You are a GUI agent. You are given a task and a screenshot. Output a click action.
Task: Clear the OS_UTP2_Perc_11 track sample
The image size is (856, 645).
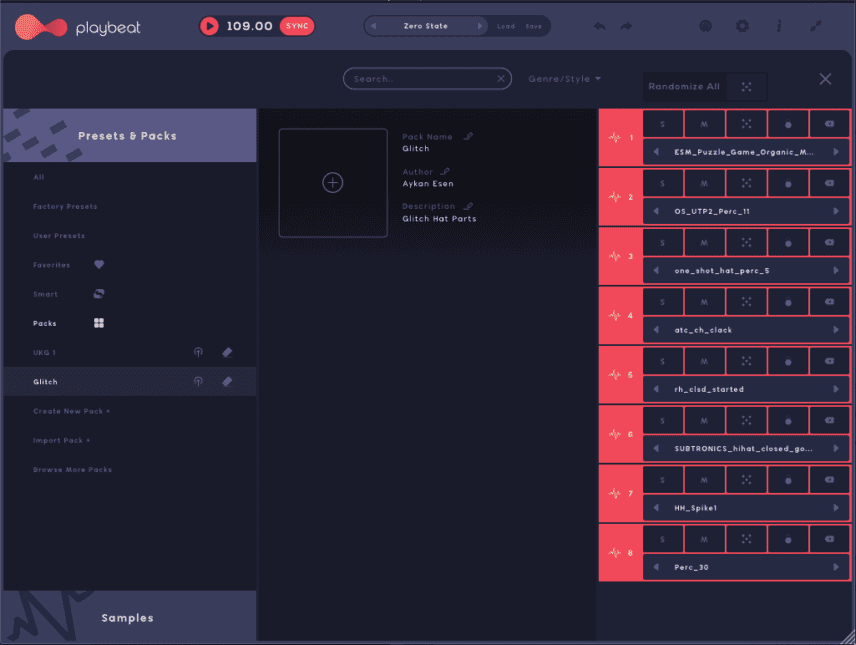[829, 183]
